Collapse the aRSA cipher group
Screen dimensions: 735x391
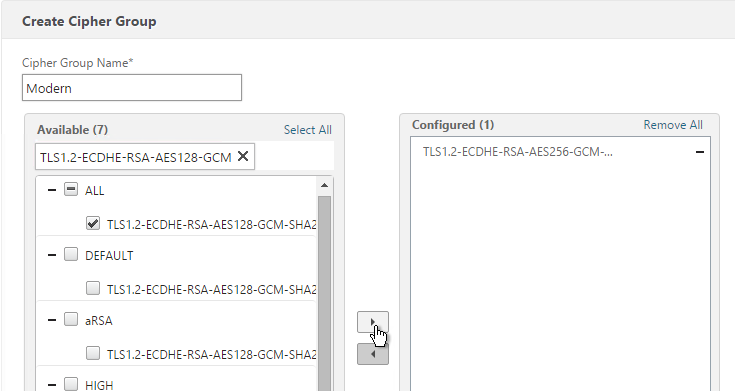click(x=52, y=320)
